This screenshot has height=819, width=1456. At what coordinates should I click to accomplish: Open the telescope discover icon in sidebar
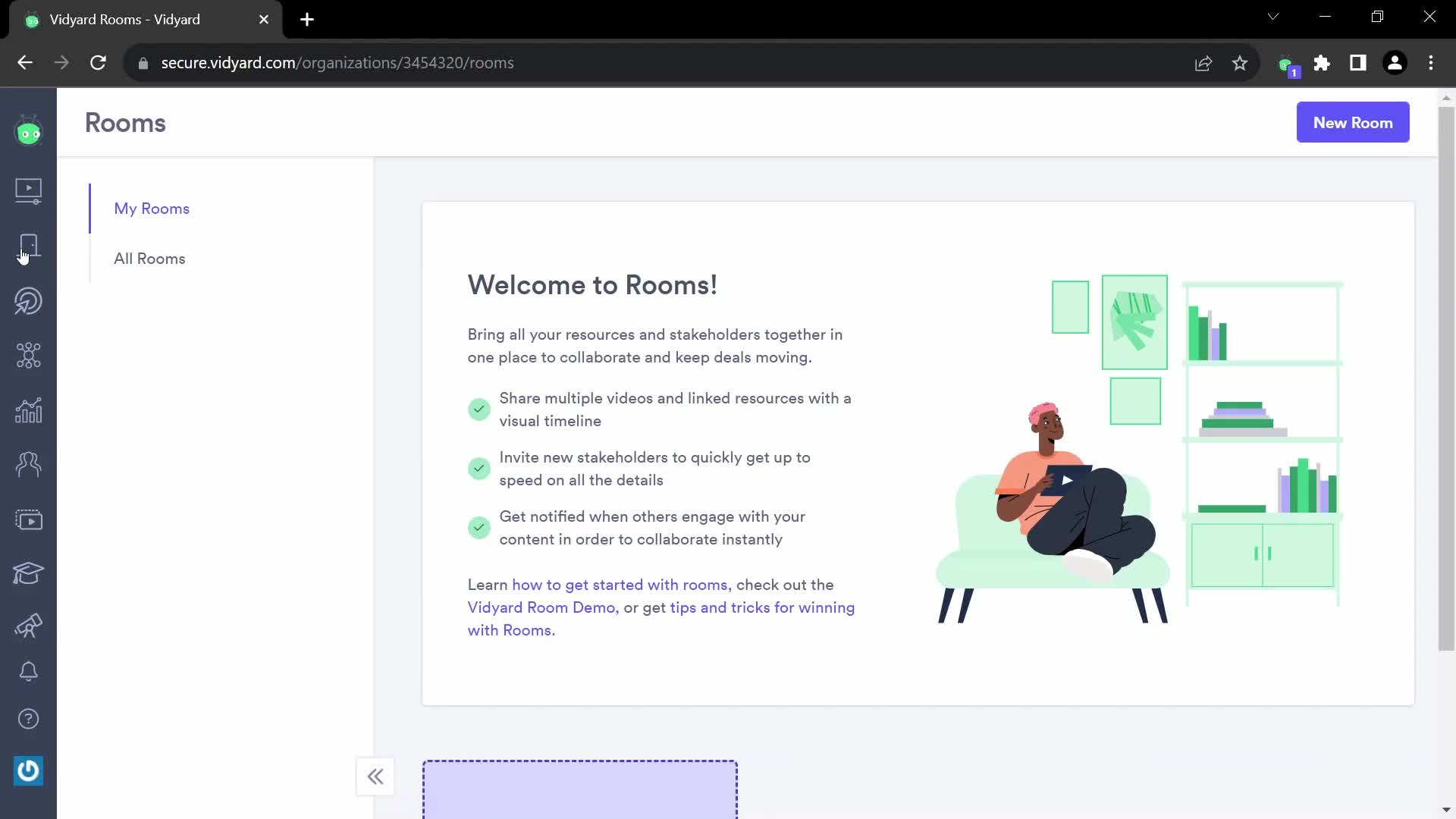[x=28, y=626]
